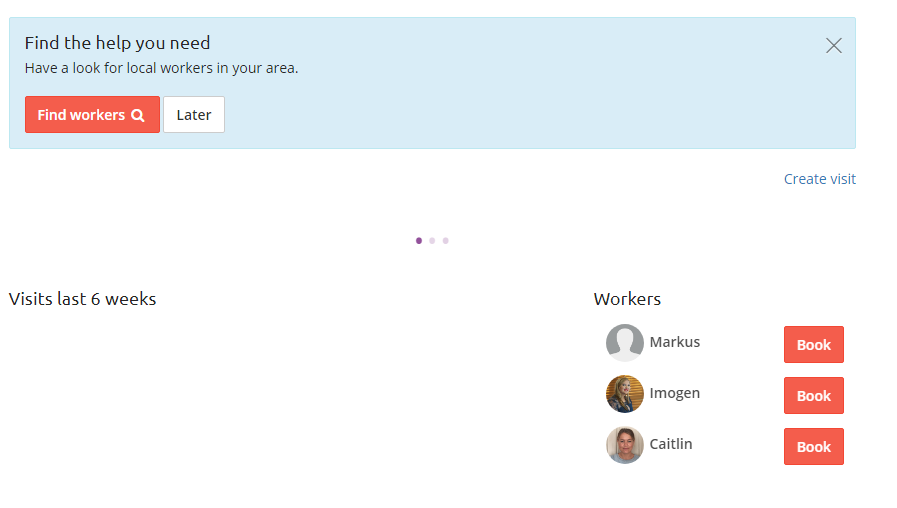This screenshot has height=508, width=897.
Task: Click the Visits last 6 weeks heading
Action: 82,299
